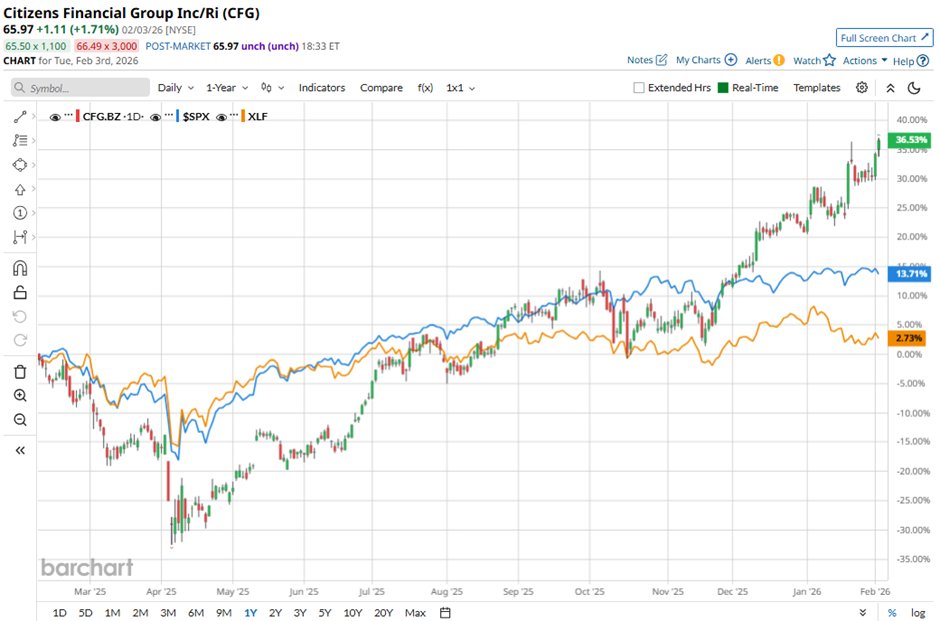Hide the $SPX comparison line
940x621 pixels.
tap(155, 117)
